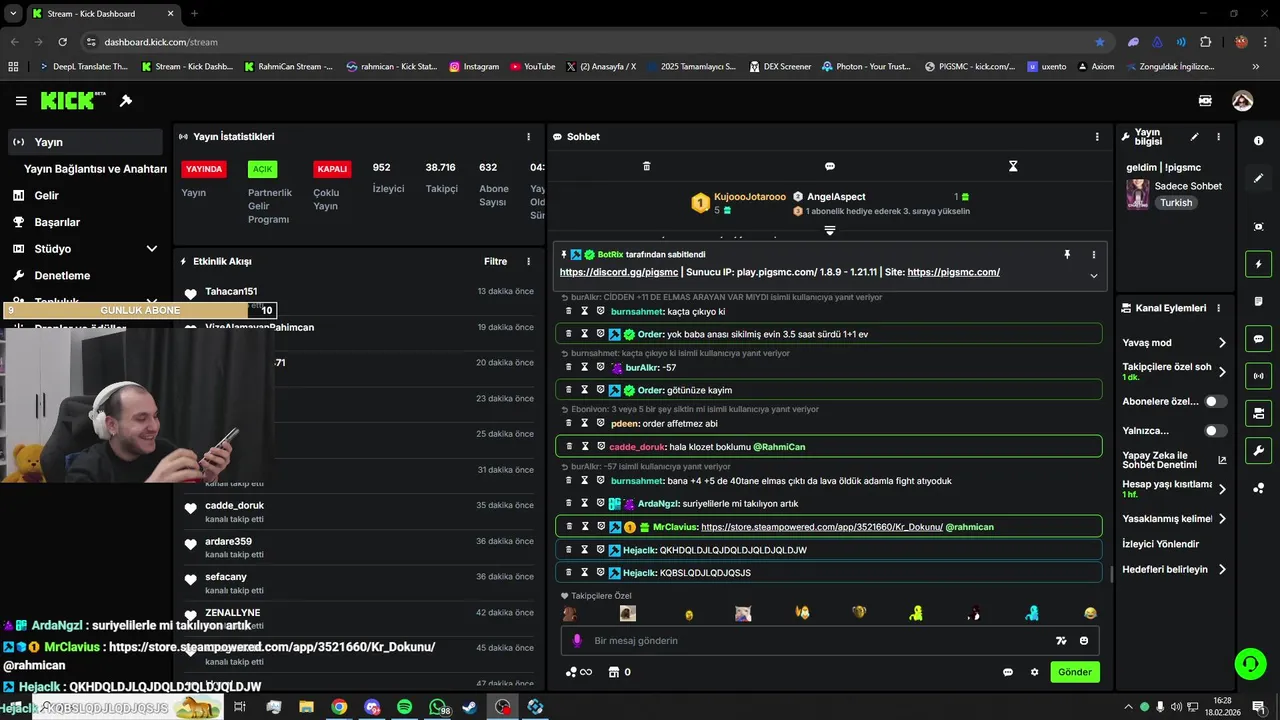Viewport: 1280px width, 720px height.
Task: Toggle the Yalnızca... switch
Action: [x=1215, y=431]
